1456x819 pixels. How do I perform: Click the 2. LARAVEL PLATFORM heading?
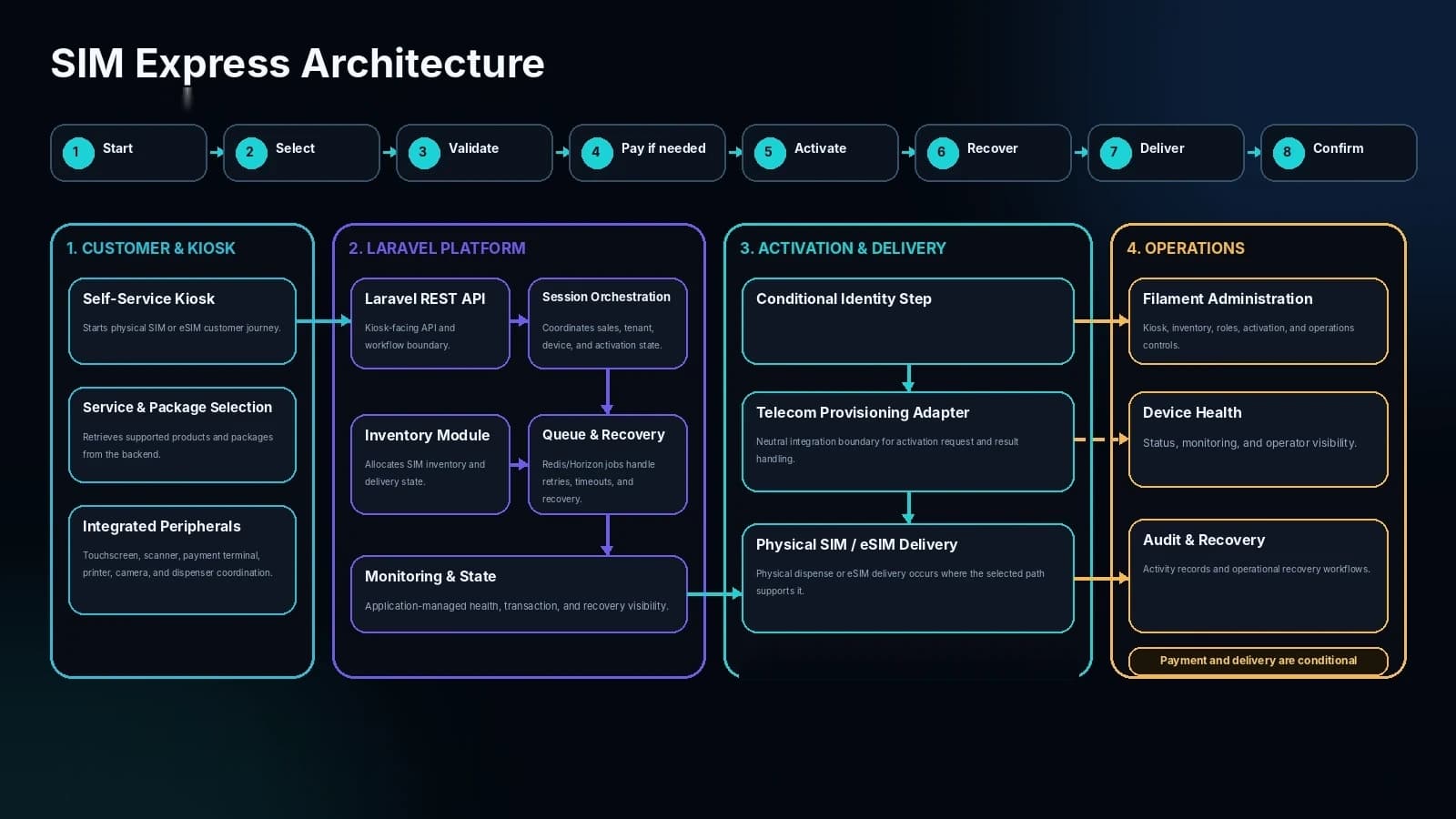point(437,248)
